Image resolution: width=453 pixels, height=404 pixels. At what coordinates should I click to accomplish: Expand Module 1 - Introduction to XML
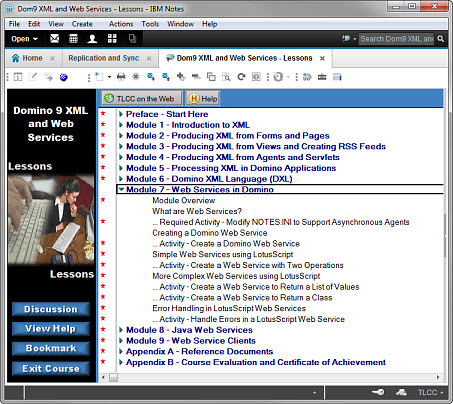point(121,125)
